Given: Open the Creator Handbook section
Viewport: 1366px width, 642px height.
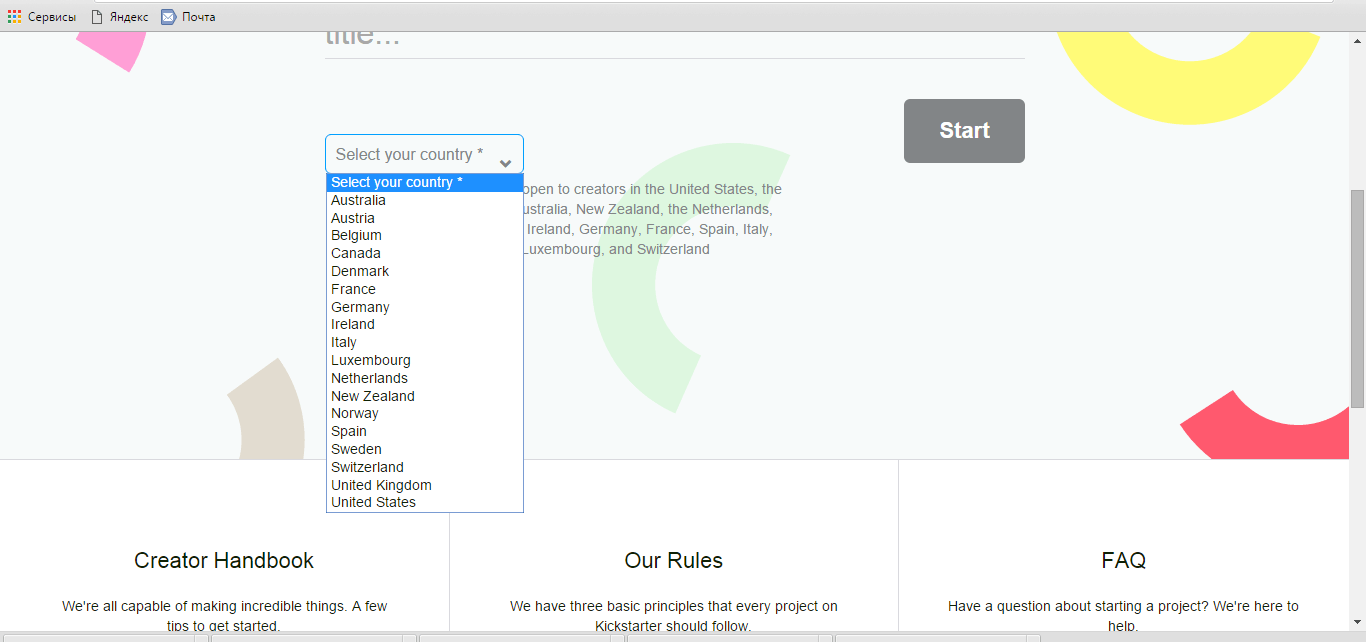Looking at the screenshot, I should (224, 560).
